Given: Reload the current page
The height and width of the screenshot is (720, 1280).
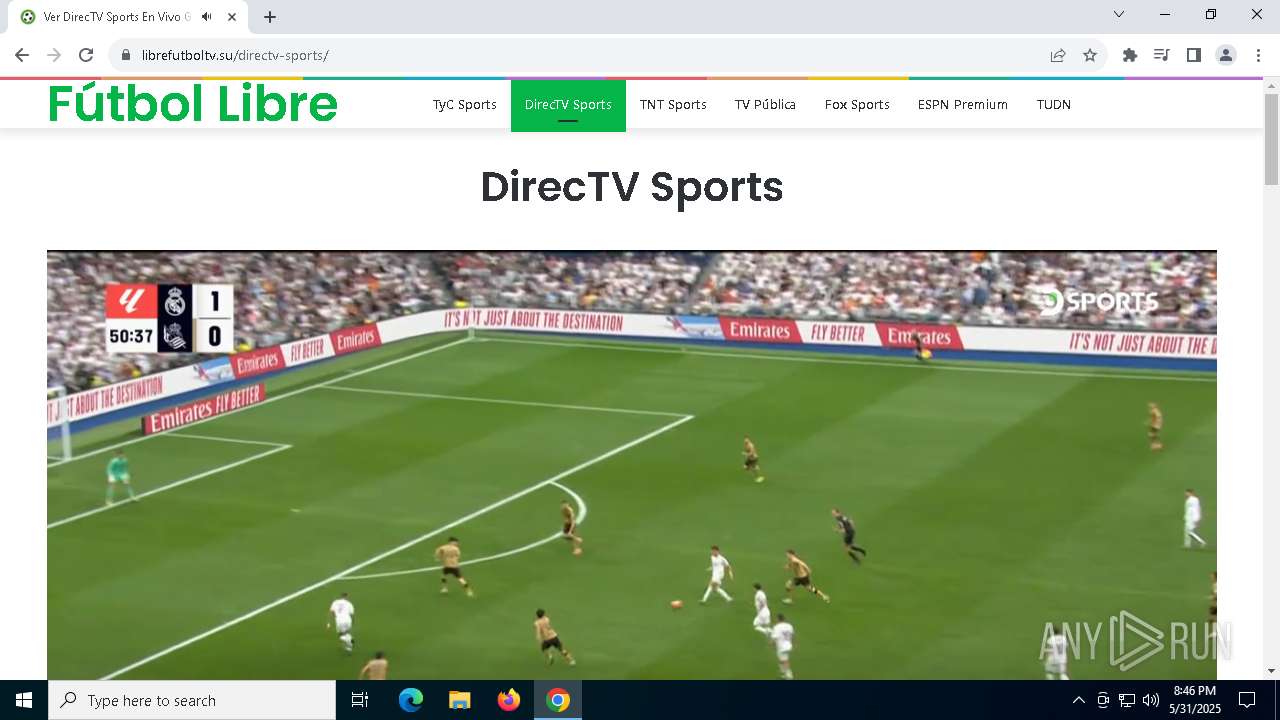Looking at the screenshot, I should point(86,55).
